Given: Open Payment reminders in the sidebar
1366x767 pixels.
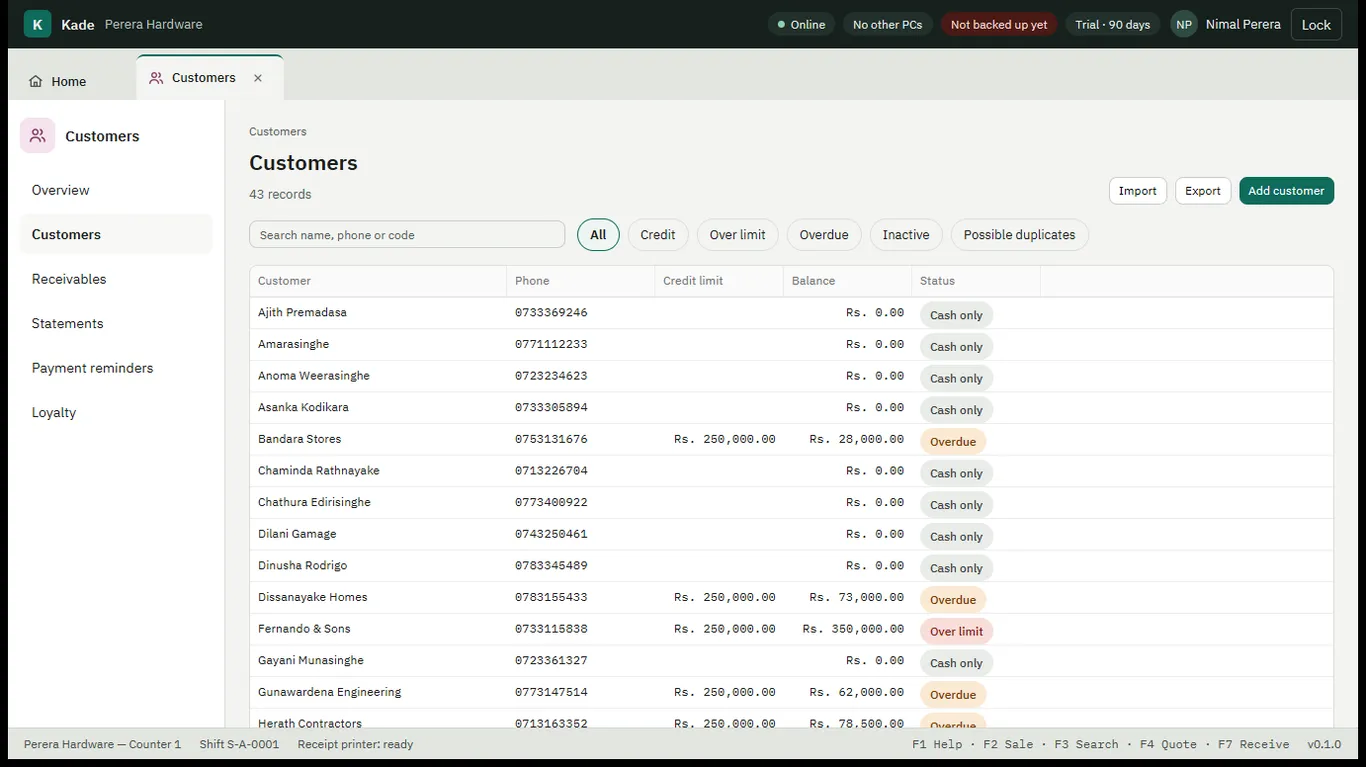Looking at the screenshot, I should click(116, 368).
